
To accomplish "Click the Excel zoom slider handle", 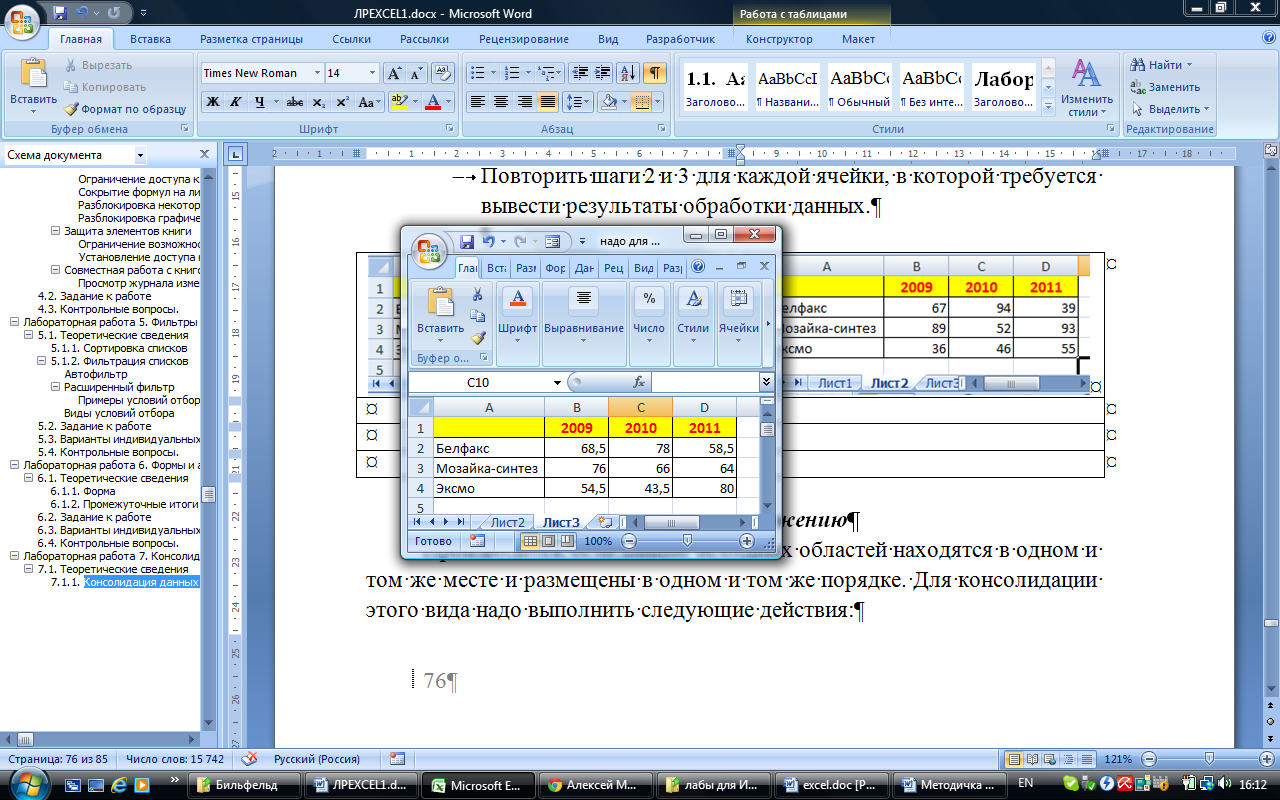I will click(x=687, y=541).
